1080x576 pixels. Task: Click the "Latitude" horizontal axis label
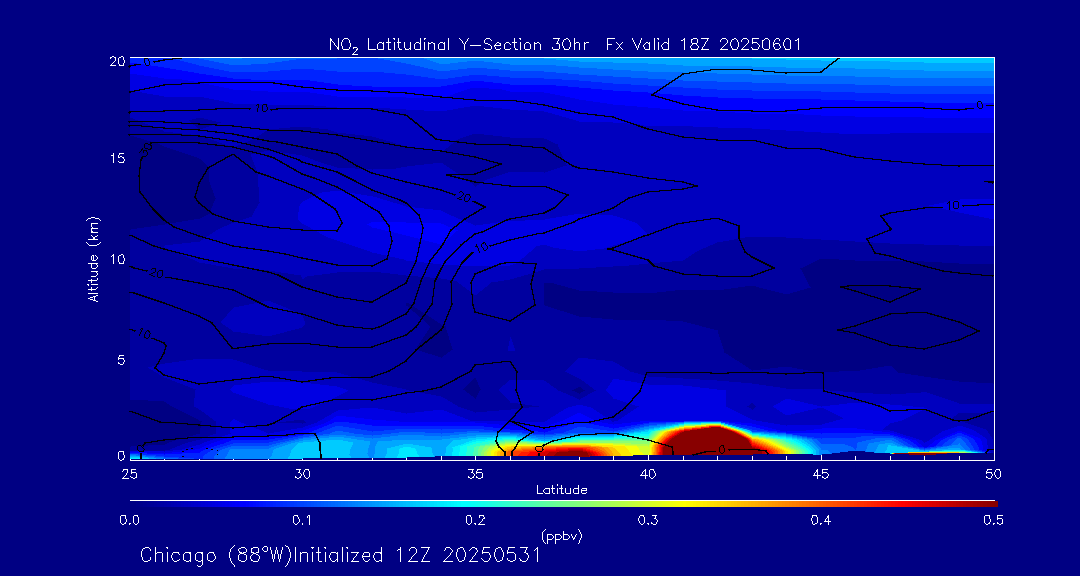pyautogui.click(x=562, y=490)
